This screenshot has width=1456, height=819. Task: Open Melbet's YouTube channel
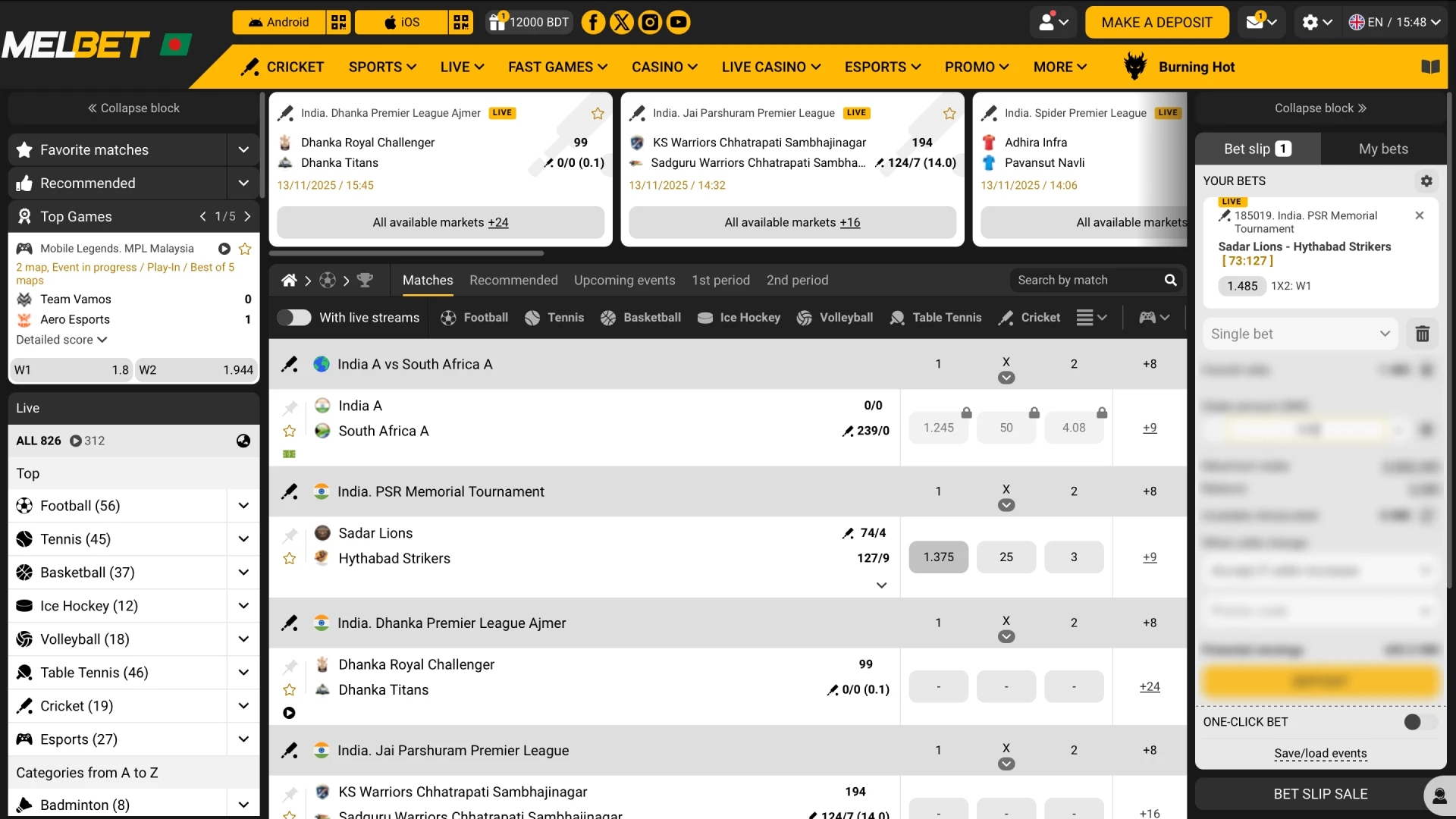[x=678, y=22]
